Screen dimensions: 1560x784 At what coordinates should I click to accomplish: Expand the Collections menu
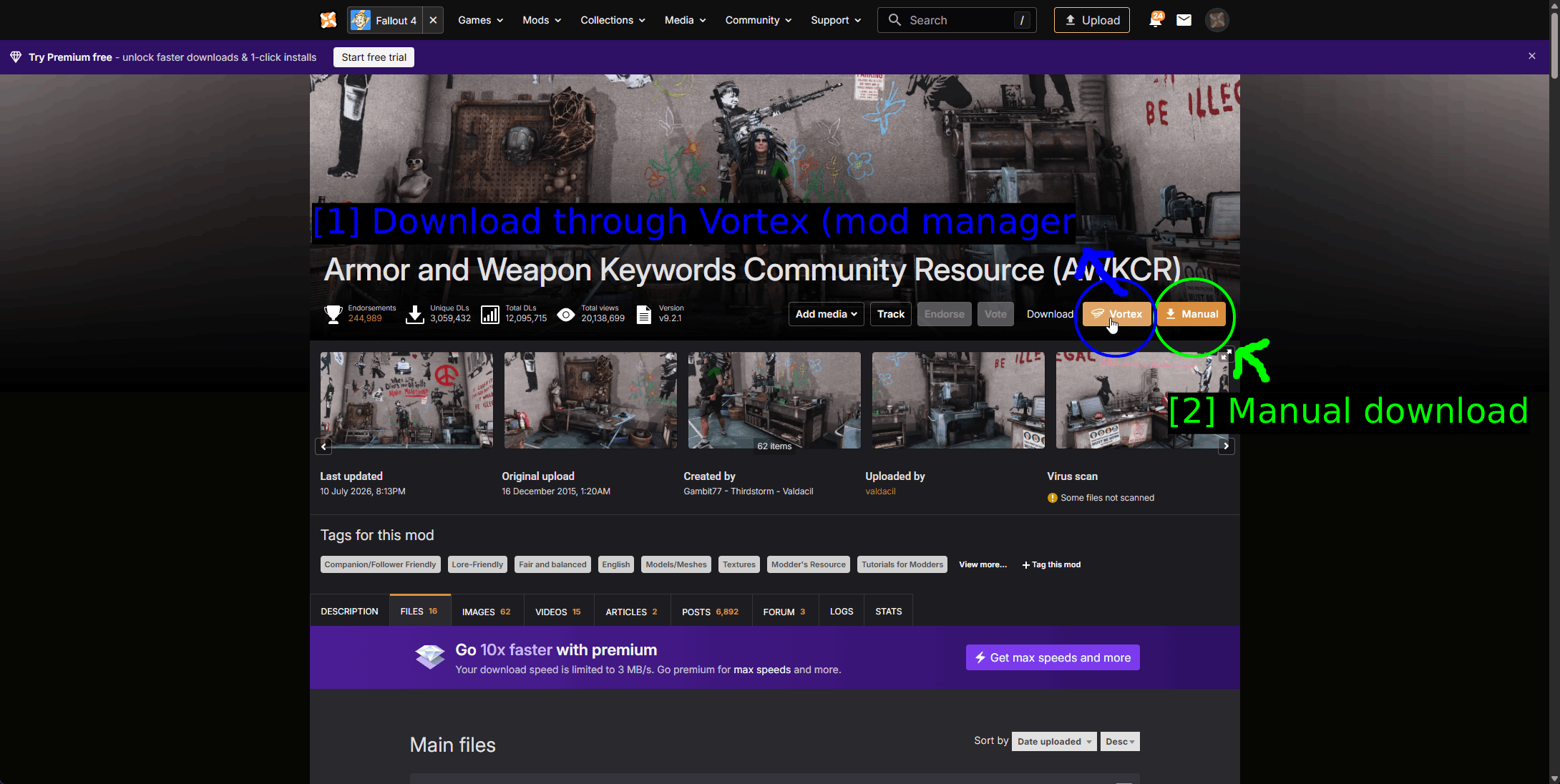tap(613, 20)
